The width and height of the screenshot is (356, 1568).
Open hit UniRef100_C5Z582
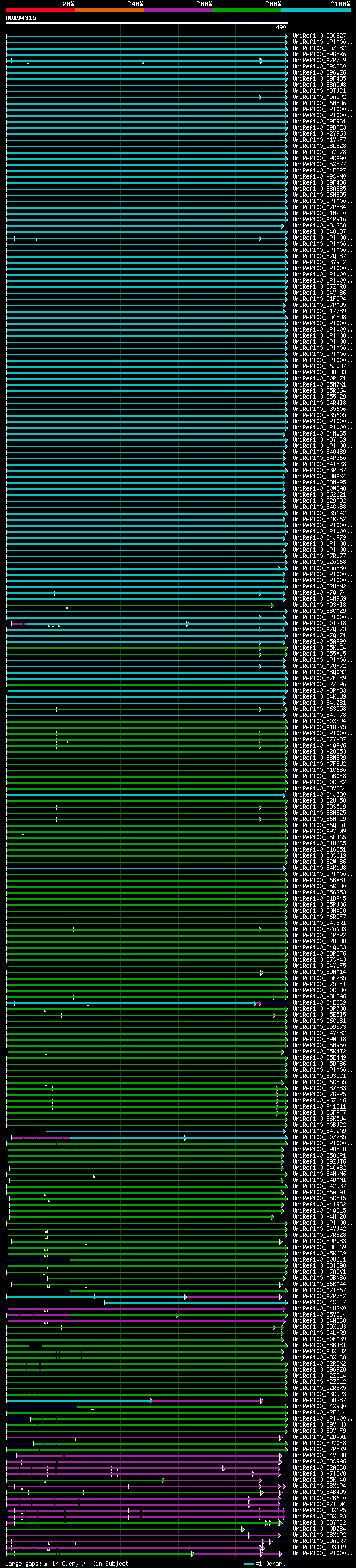click(319, 48)
